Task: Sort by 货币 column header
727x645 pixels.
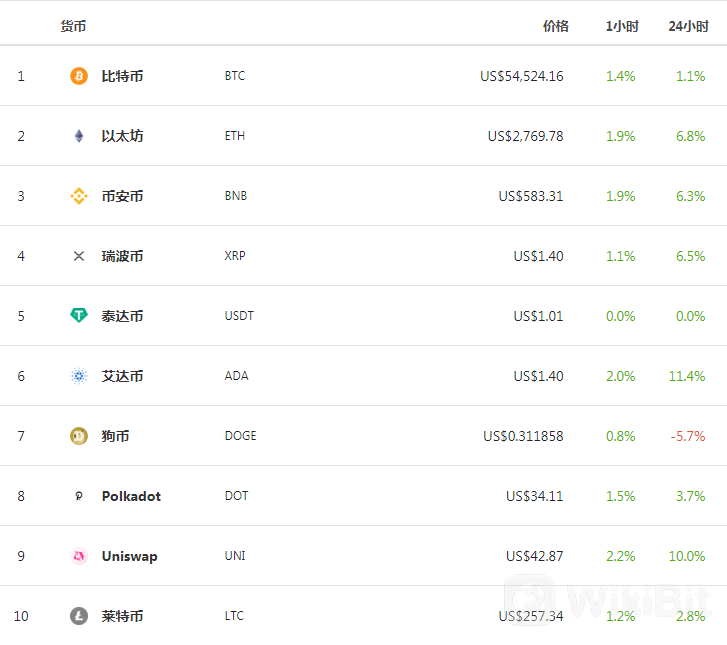Action: click(73, 26)
